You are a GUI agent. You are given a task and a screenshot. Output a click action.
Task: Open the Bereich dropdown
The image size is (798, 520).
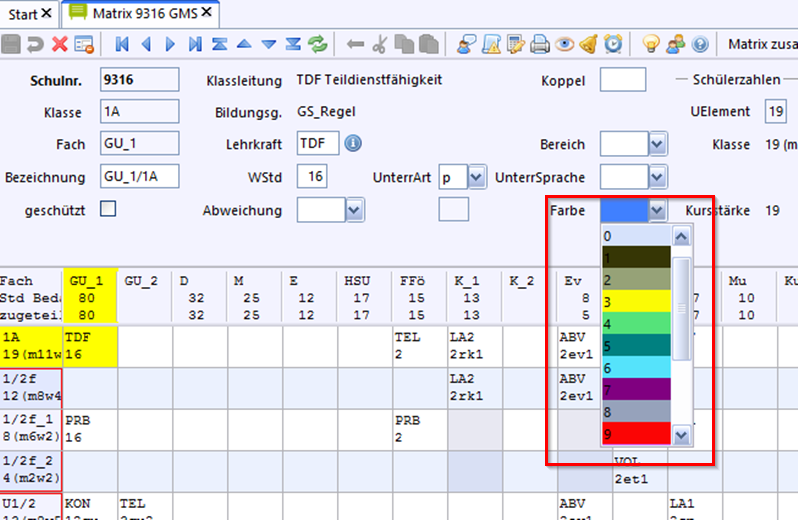pos(657,144)
